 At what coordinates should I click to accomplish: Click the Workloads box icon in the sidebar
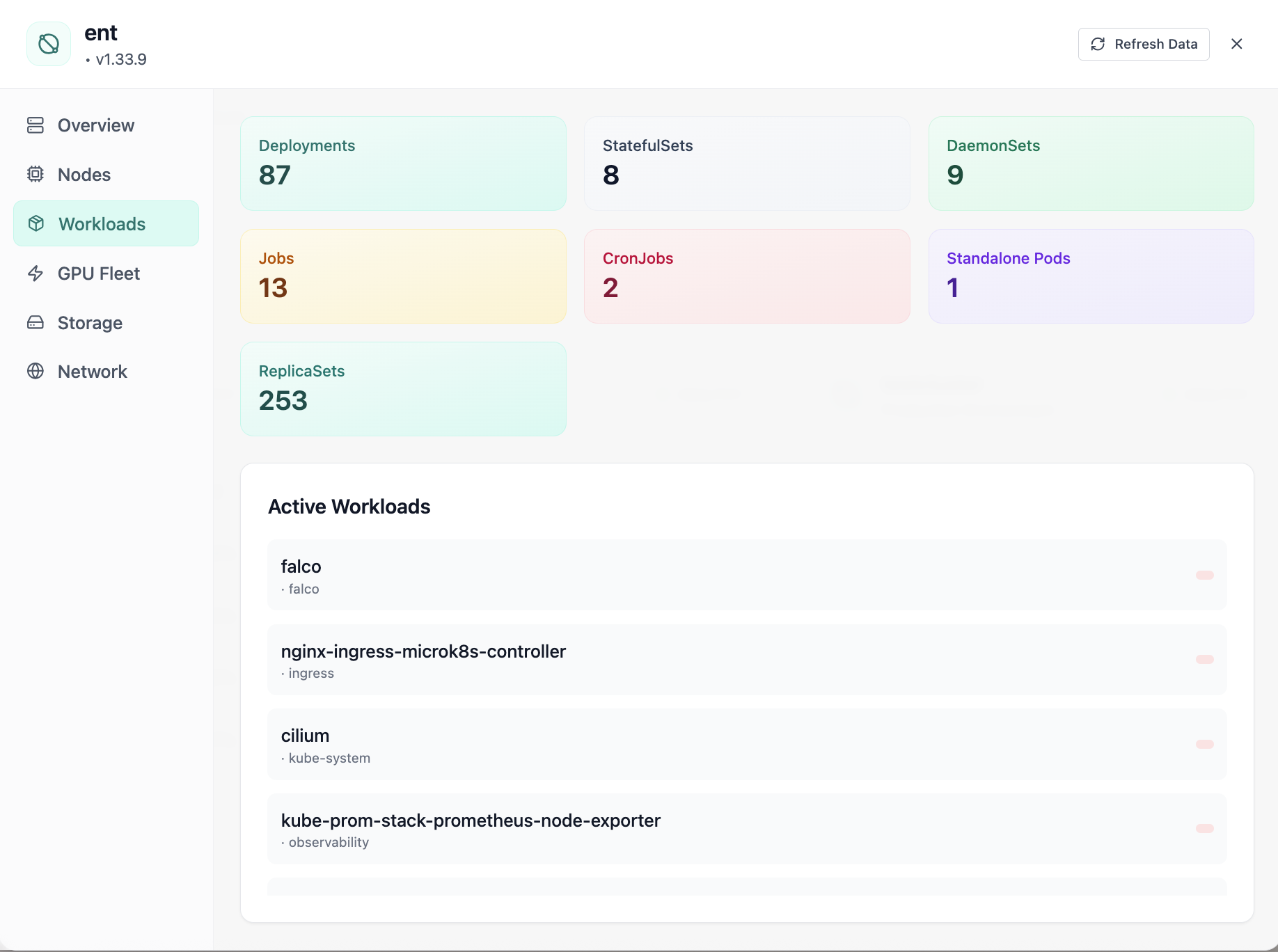pos(36,223)
